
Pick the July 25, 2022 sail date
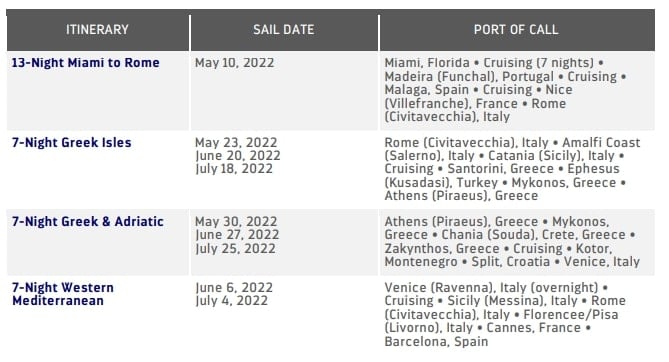(x=235, y=248)
